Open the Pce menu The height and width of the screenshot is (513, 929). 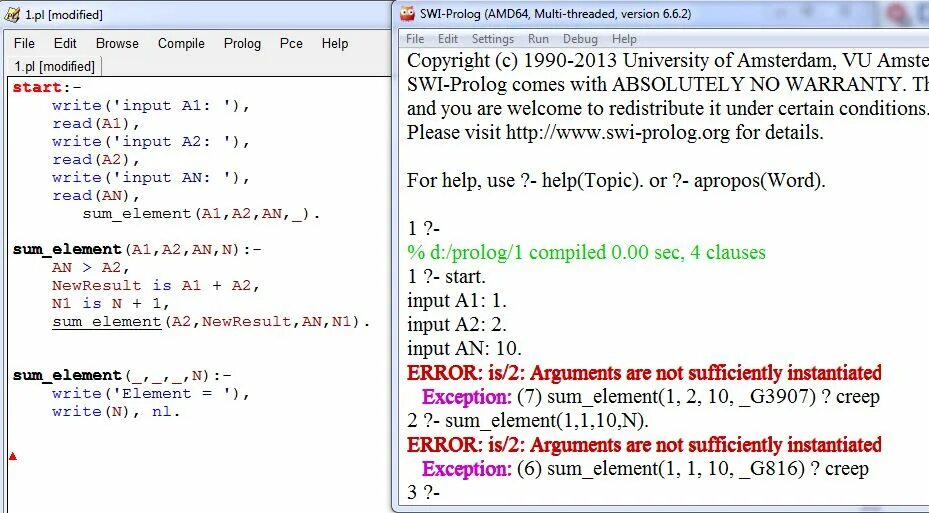(291, 43)
